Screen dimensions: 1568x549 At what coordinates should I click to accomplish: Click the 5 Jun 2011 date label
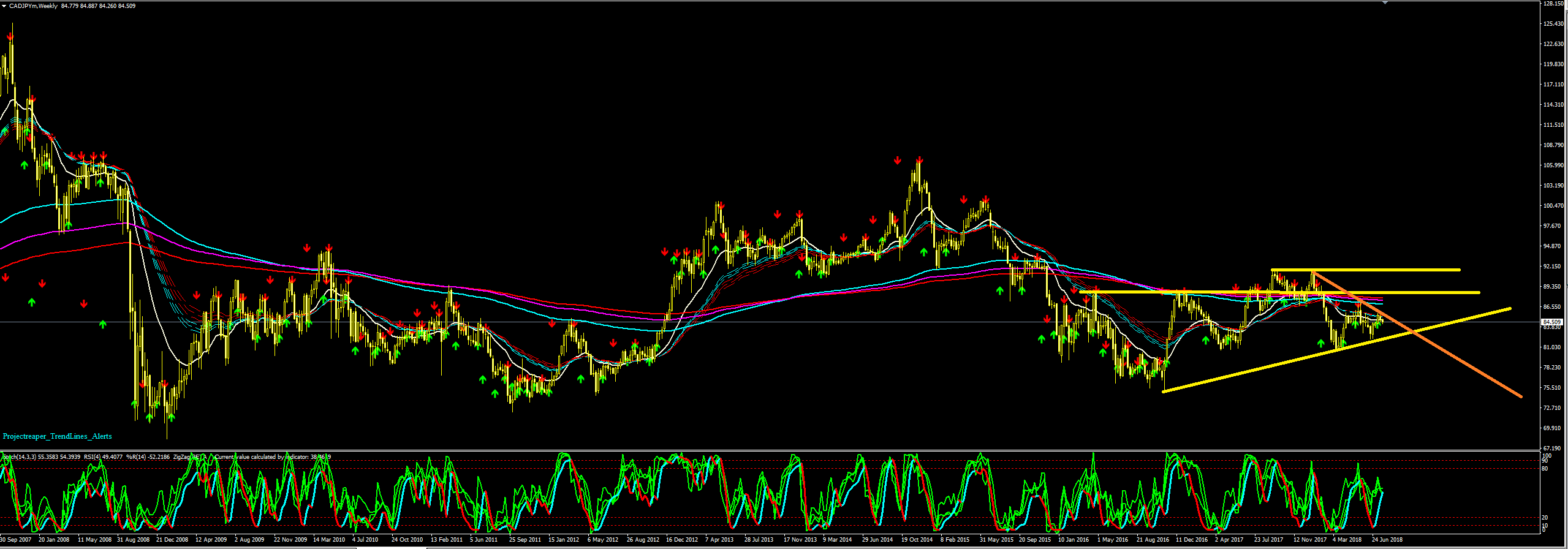coord(484,540)
